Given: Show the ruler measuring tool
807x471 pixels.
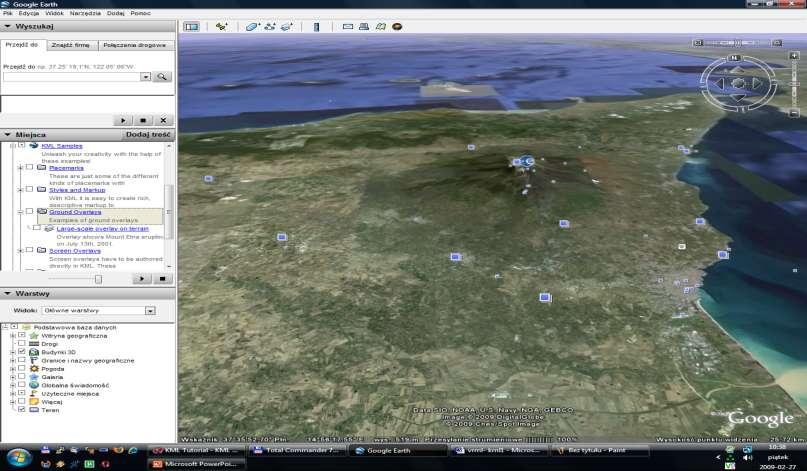Looking at the screenshot, I should click(317, 26).
